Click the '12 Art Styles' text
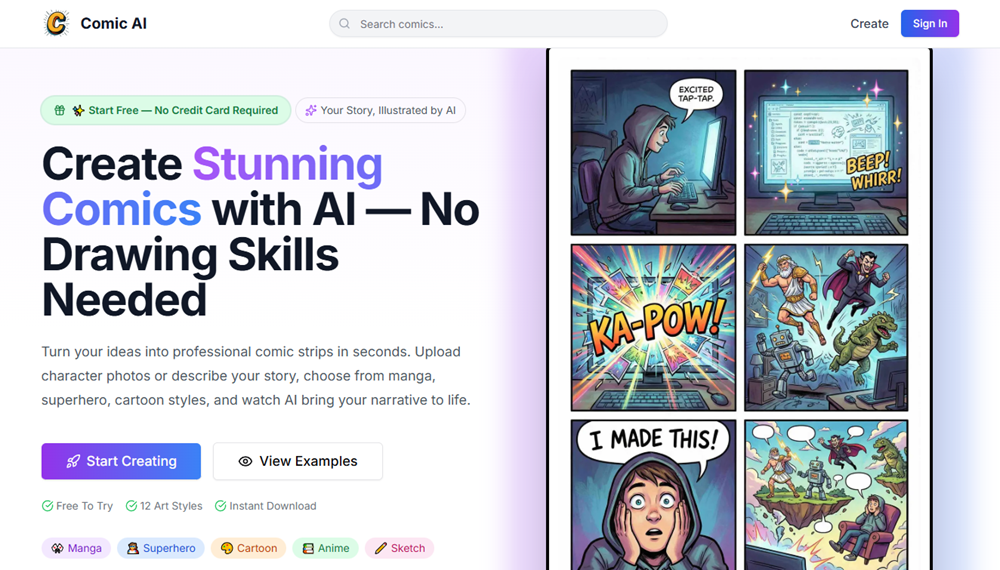 click(x=171, y=506)
